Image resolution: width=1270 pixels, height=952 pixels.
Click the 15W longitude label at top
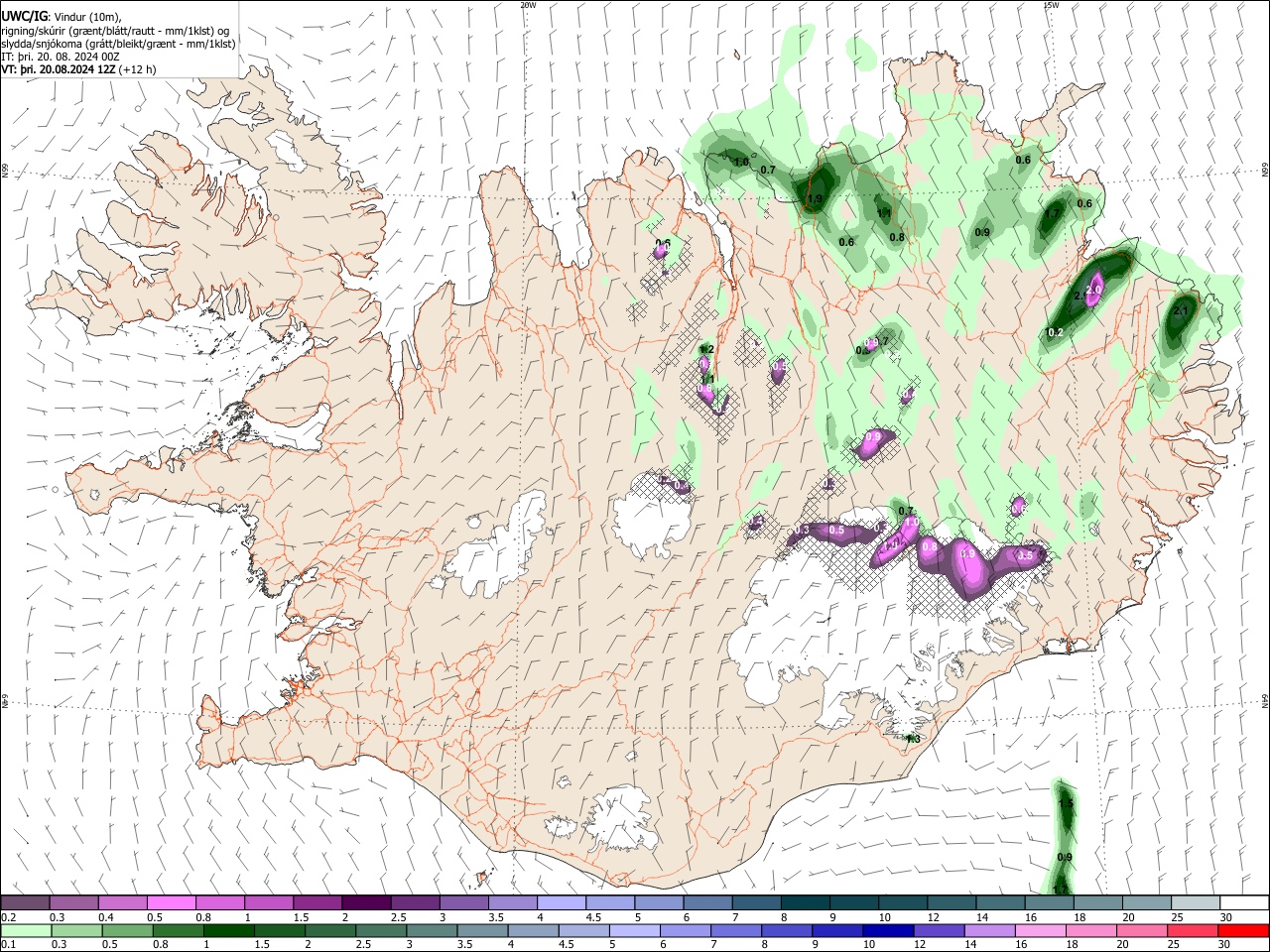(x=1051, y=5)
